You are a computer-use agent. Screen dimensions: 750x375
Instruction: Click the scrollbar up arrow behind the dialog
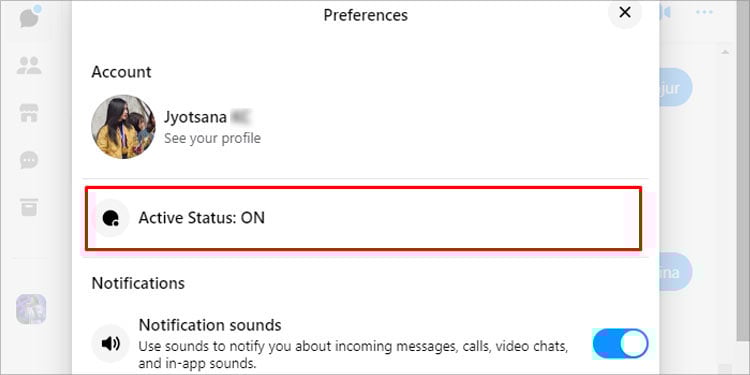tap(726, 52)
